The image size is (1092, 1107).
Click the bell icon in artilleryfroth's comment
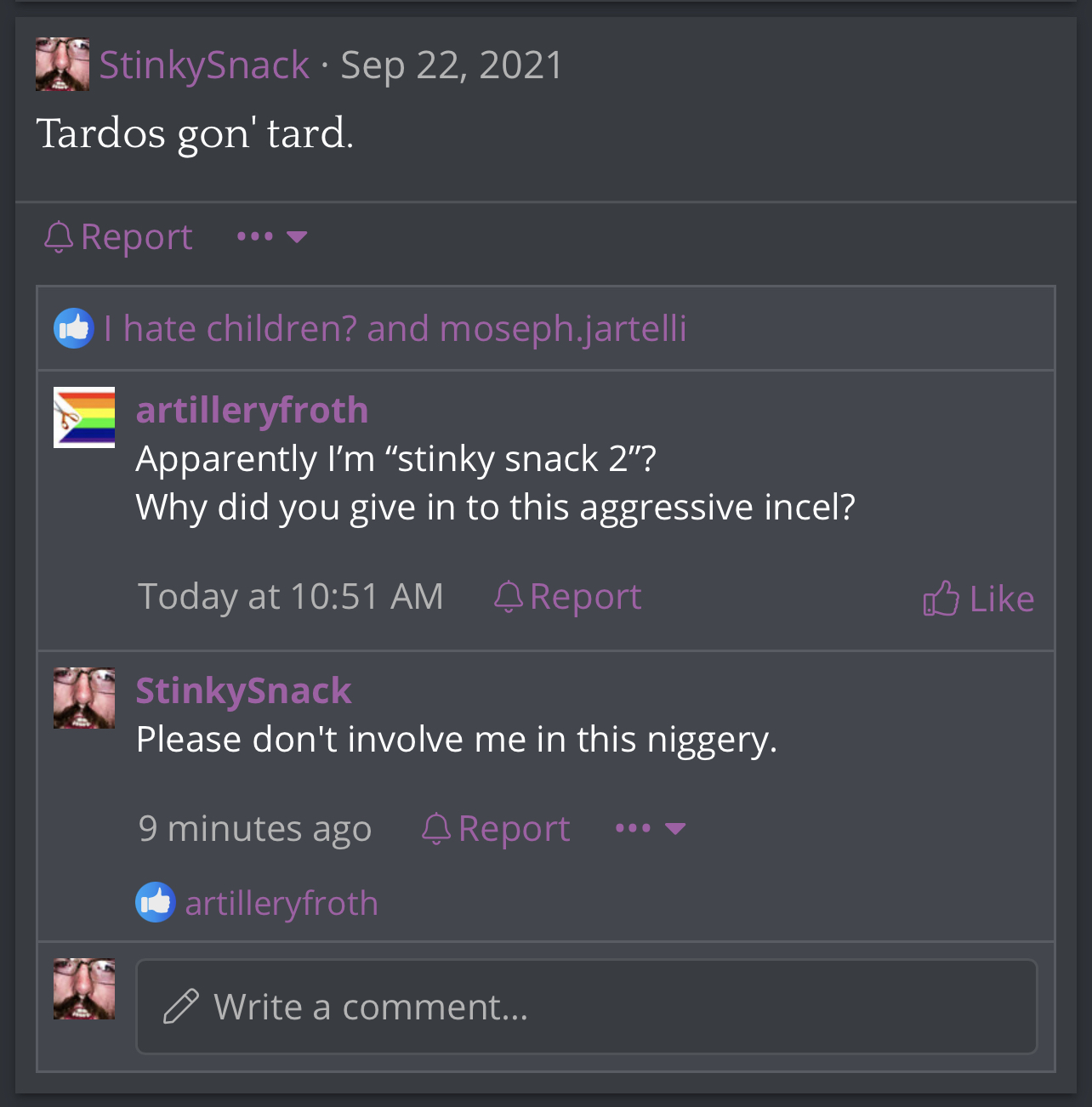509,597
